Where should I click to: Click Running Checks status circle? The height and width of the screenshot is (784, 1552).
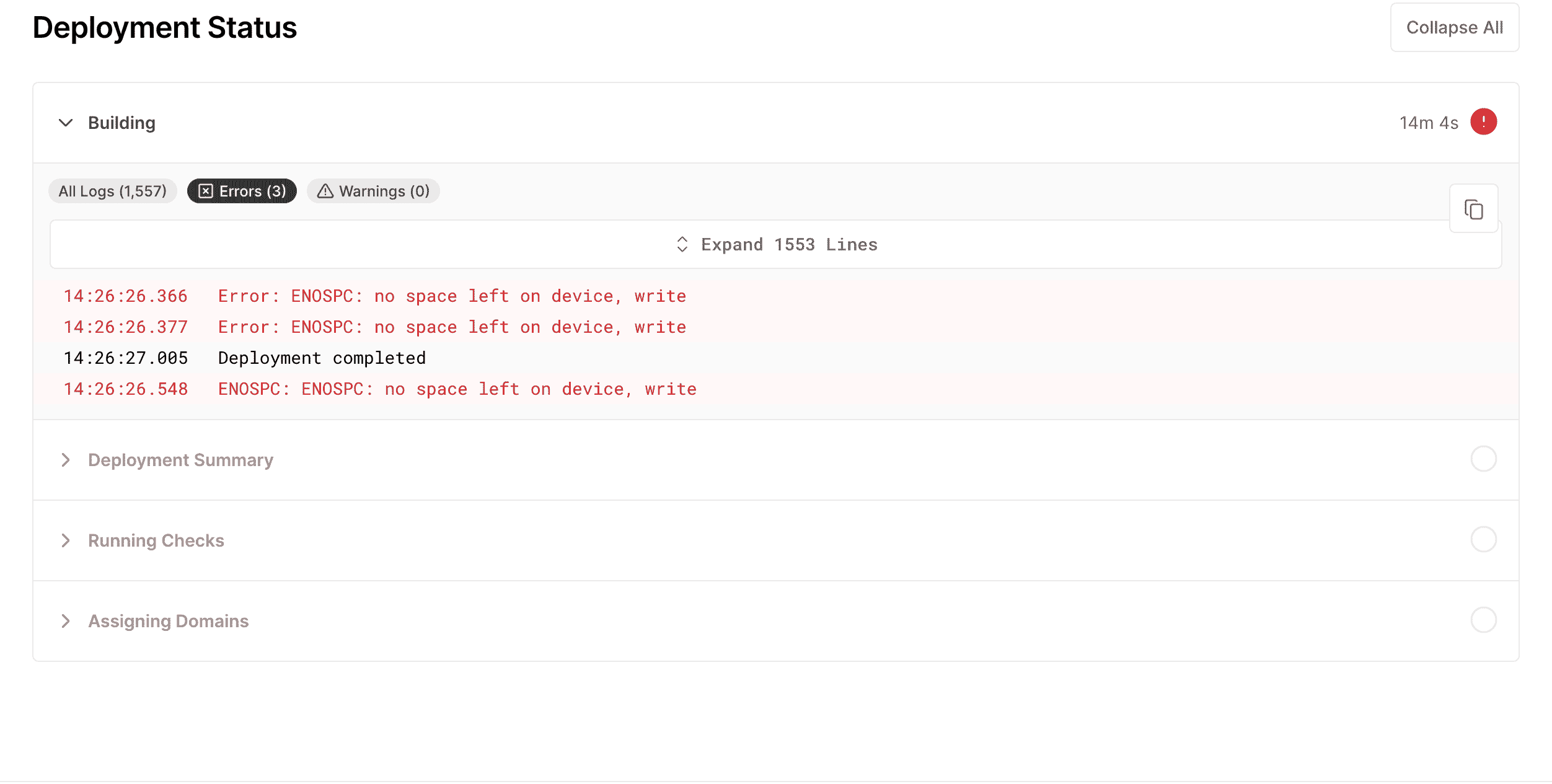click(x=1483, y=540)
